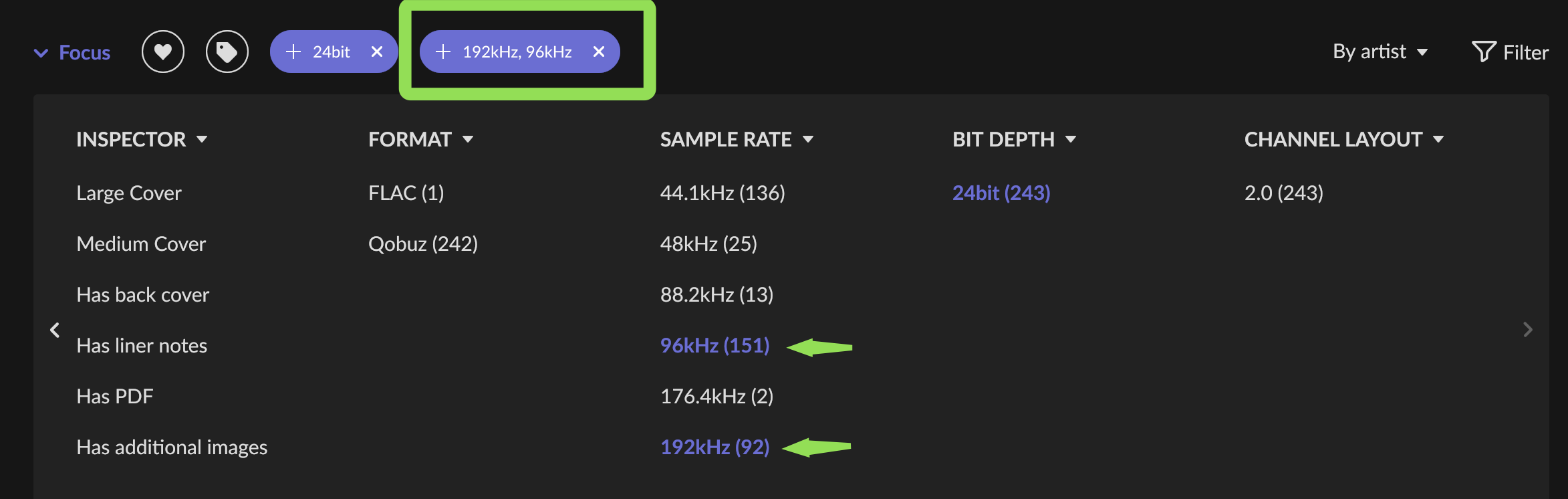Remove the 24bit focus chip
This screenshot has height=499, width=1568.
377,52
